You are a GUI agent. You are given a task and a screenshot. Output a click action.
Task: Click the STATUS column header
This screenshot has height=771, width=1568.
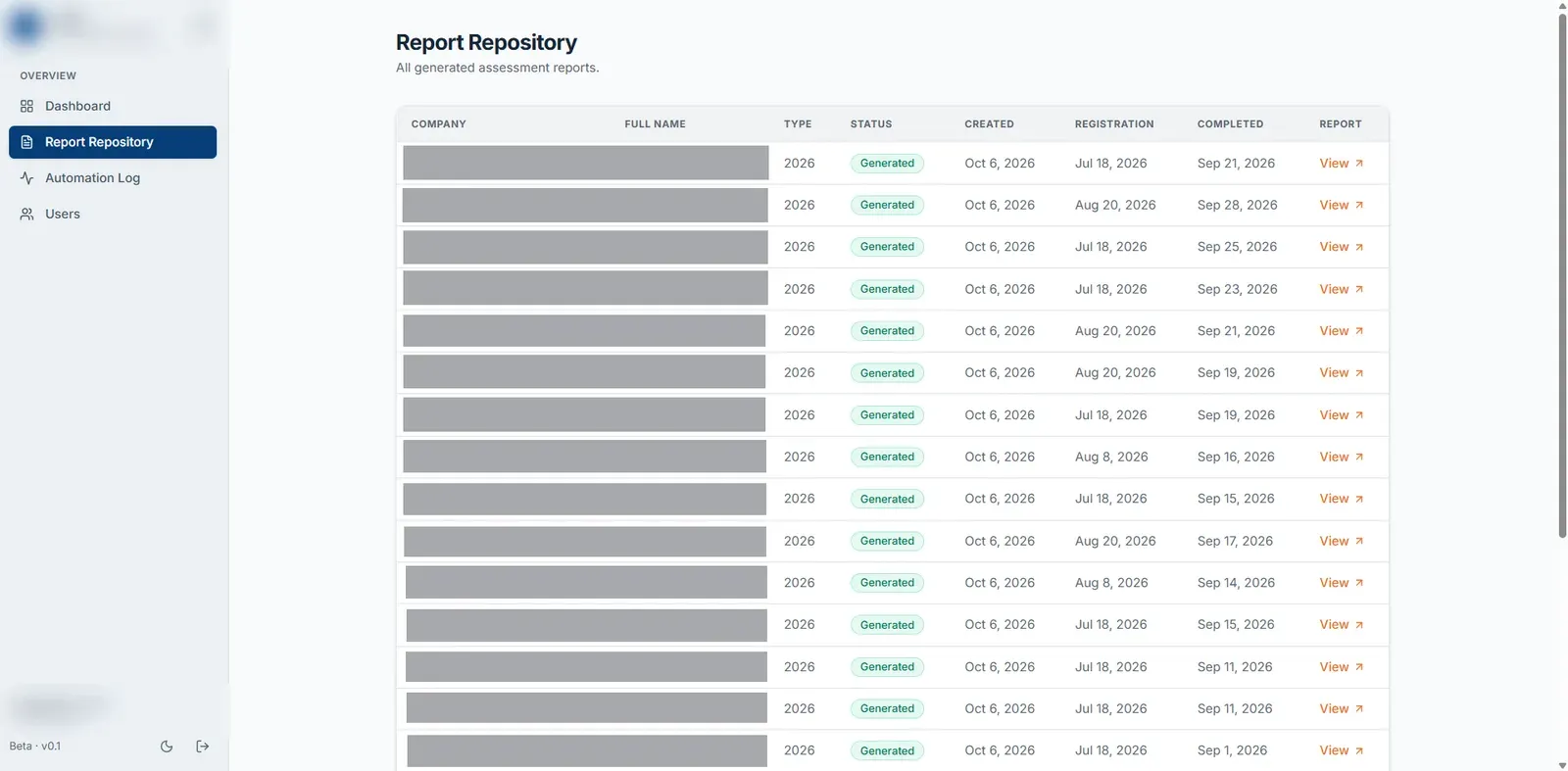(x=871, y=124)
